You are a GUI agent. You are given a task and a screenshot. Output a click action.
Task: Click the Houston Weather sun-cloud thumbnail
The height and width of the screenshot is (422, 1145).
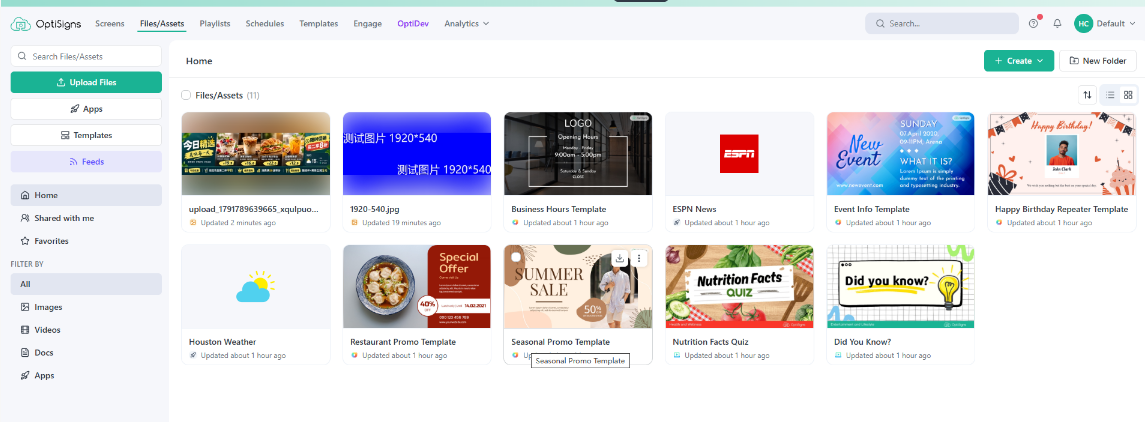pyautogui.click(x=255, y=287)
